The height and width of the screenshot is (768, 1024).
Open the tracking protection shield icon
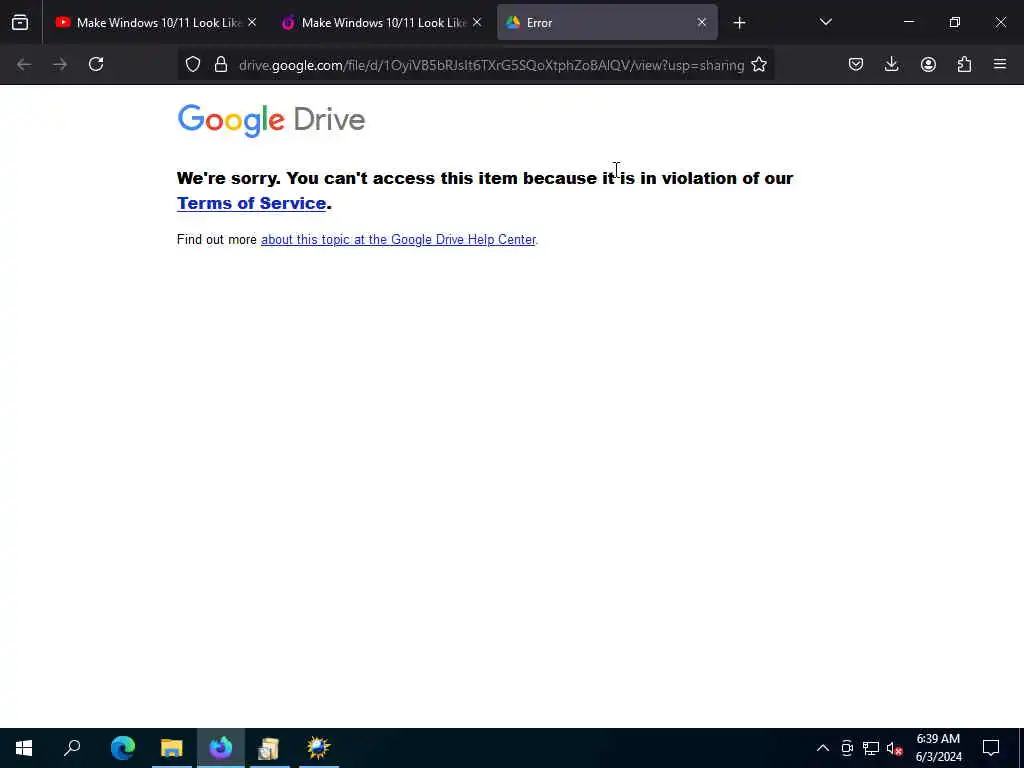193,65
